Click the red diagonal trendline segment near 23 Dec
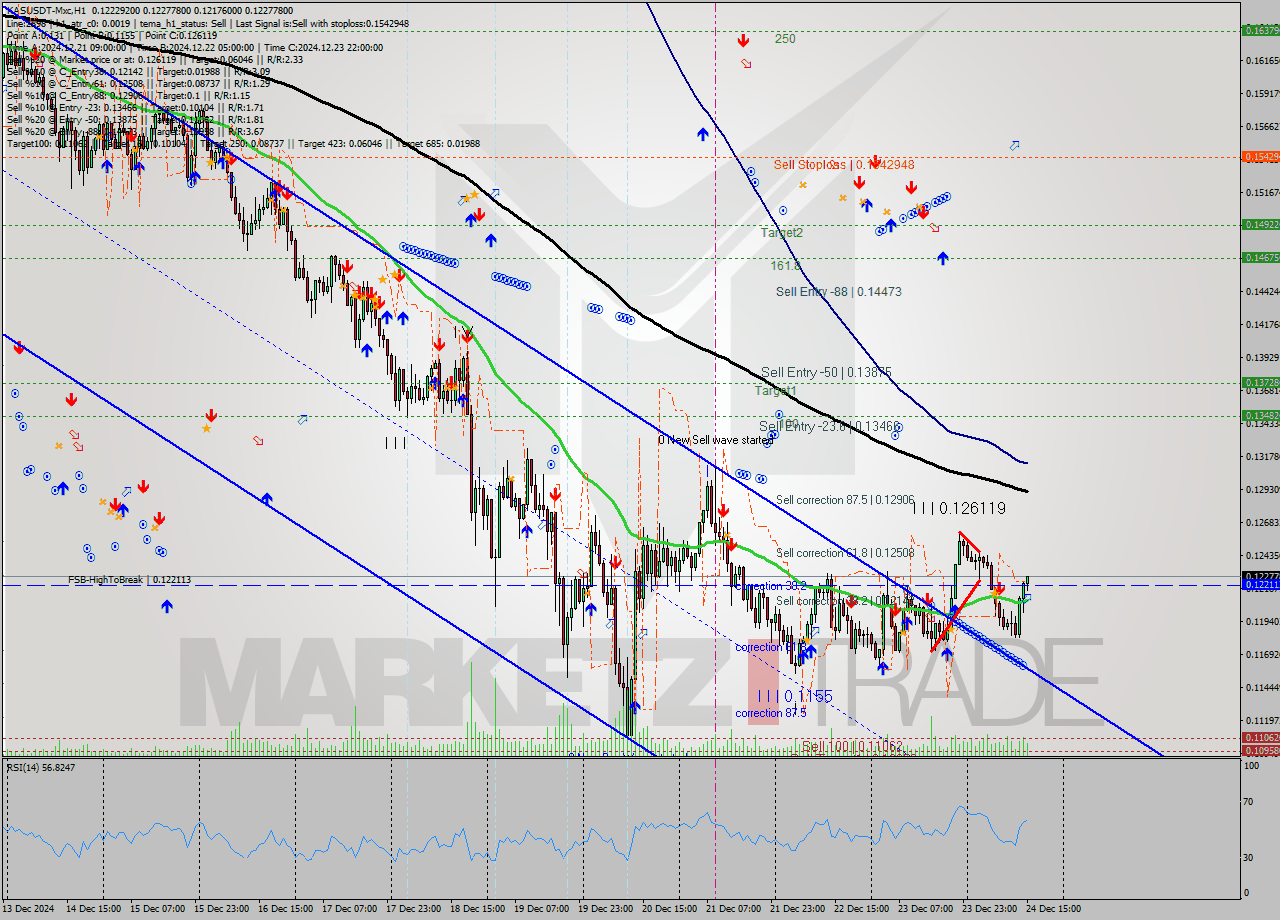 coord(954,618)
